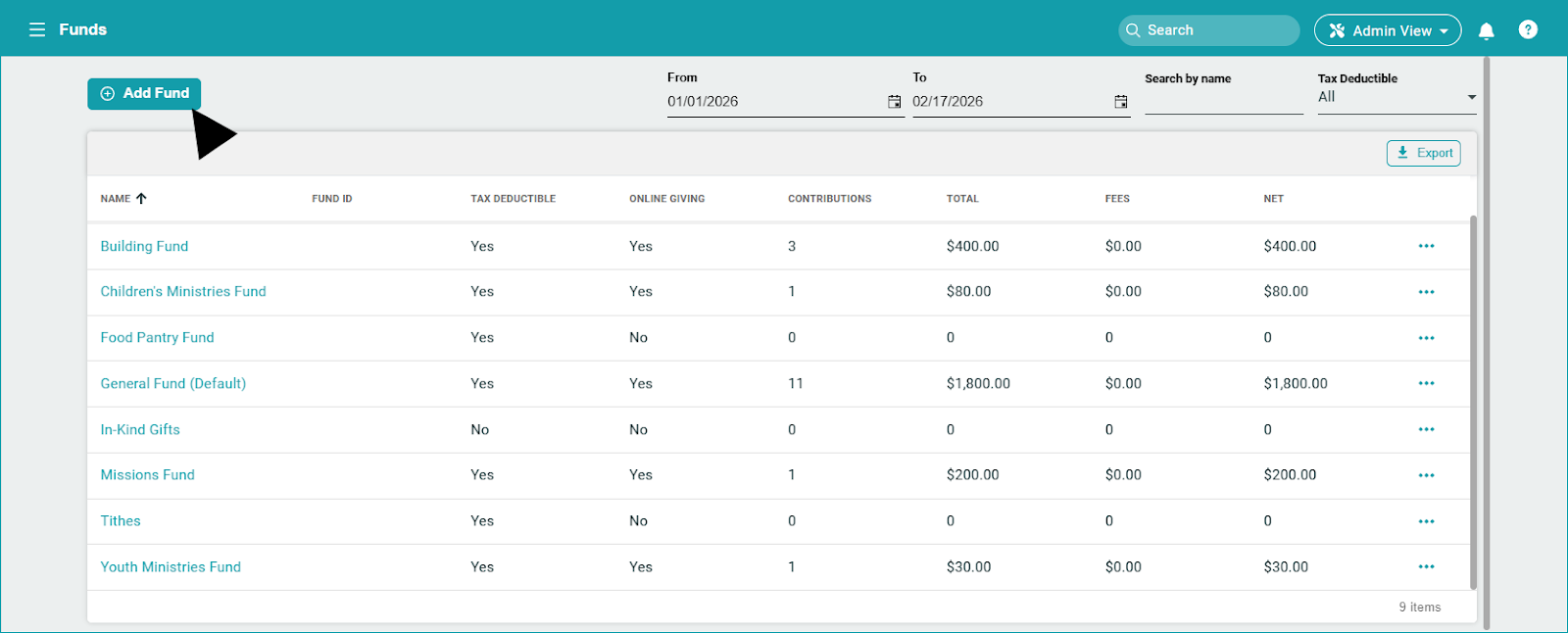Click the Add Fund button
The height and width of the screenshot is (633, 1568).
click(144, 93)
